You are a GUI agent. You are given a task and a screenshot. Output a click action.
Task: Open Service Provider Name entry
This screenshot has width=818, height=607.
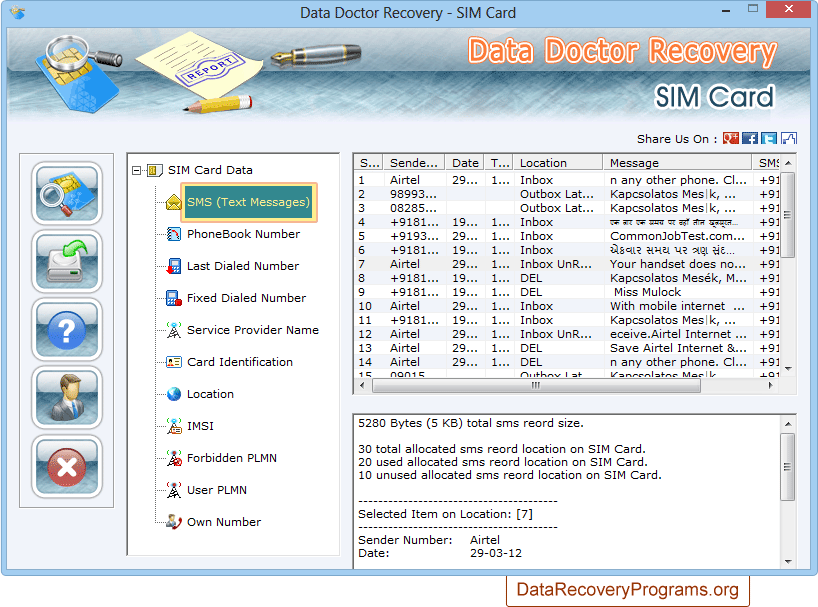(x=252, y=330)
